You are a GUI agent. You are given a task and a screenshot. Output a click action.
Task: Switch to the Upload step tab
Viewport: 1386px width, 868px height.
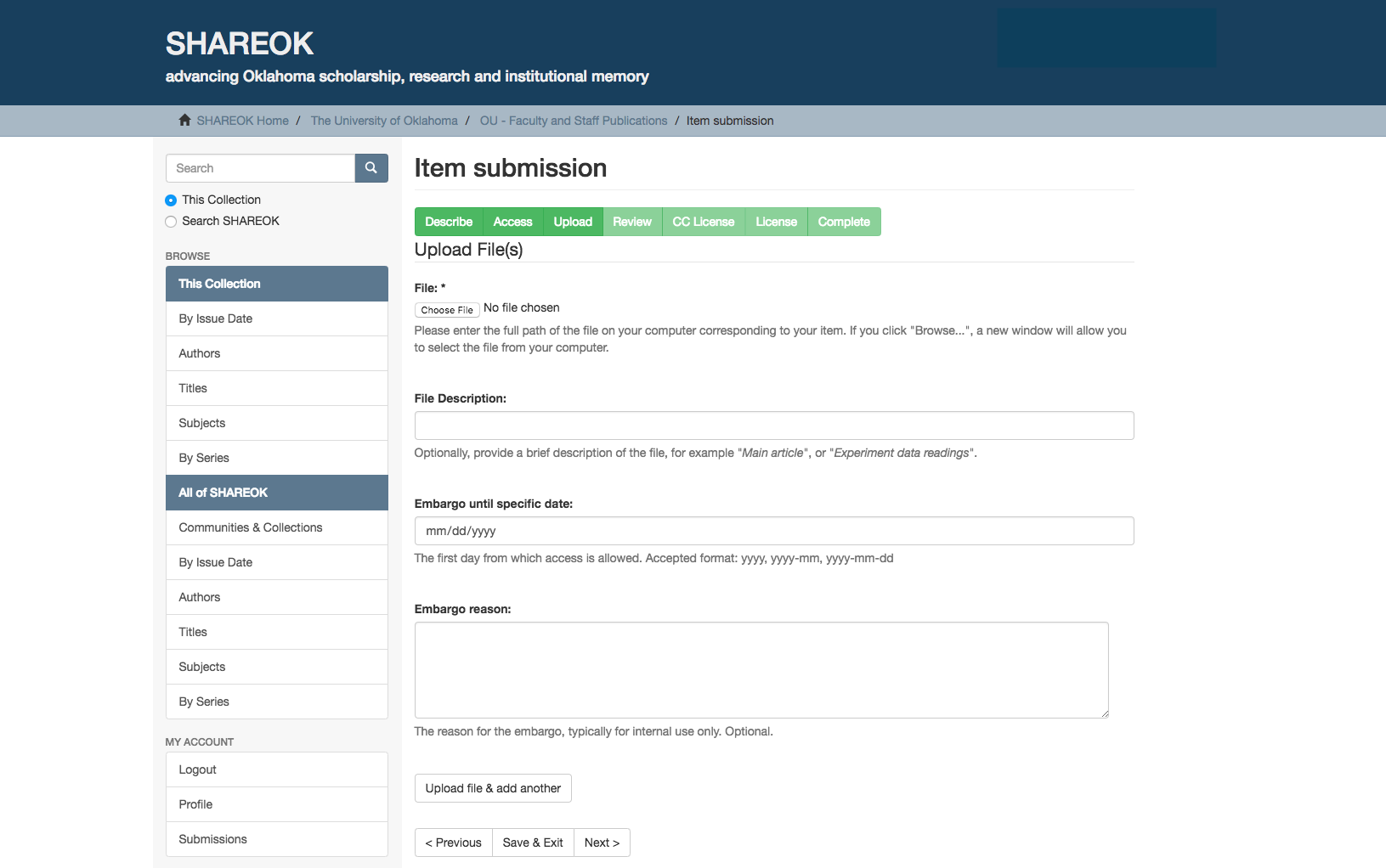(x=573, y=222)
